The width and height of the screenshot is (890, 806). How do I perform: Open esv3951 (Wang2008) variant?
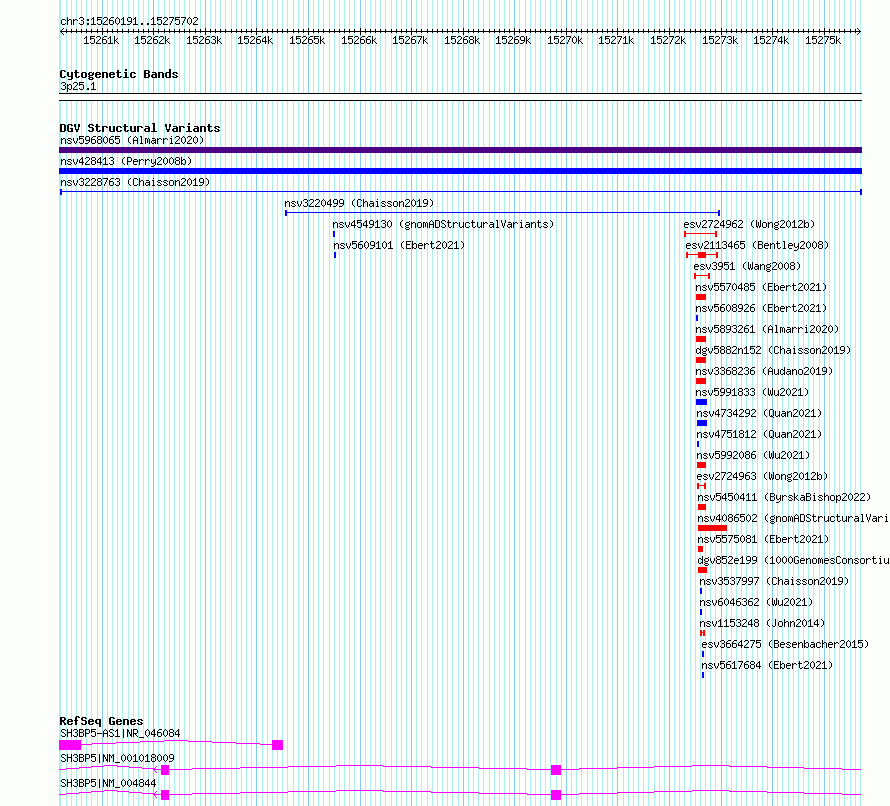[747, 266]
